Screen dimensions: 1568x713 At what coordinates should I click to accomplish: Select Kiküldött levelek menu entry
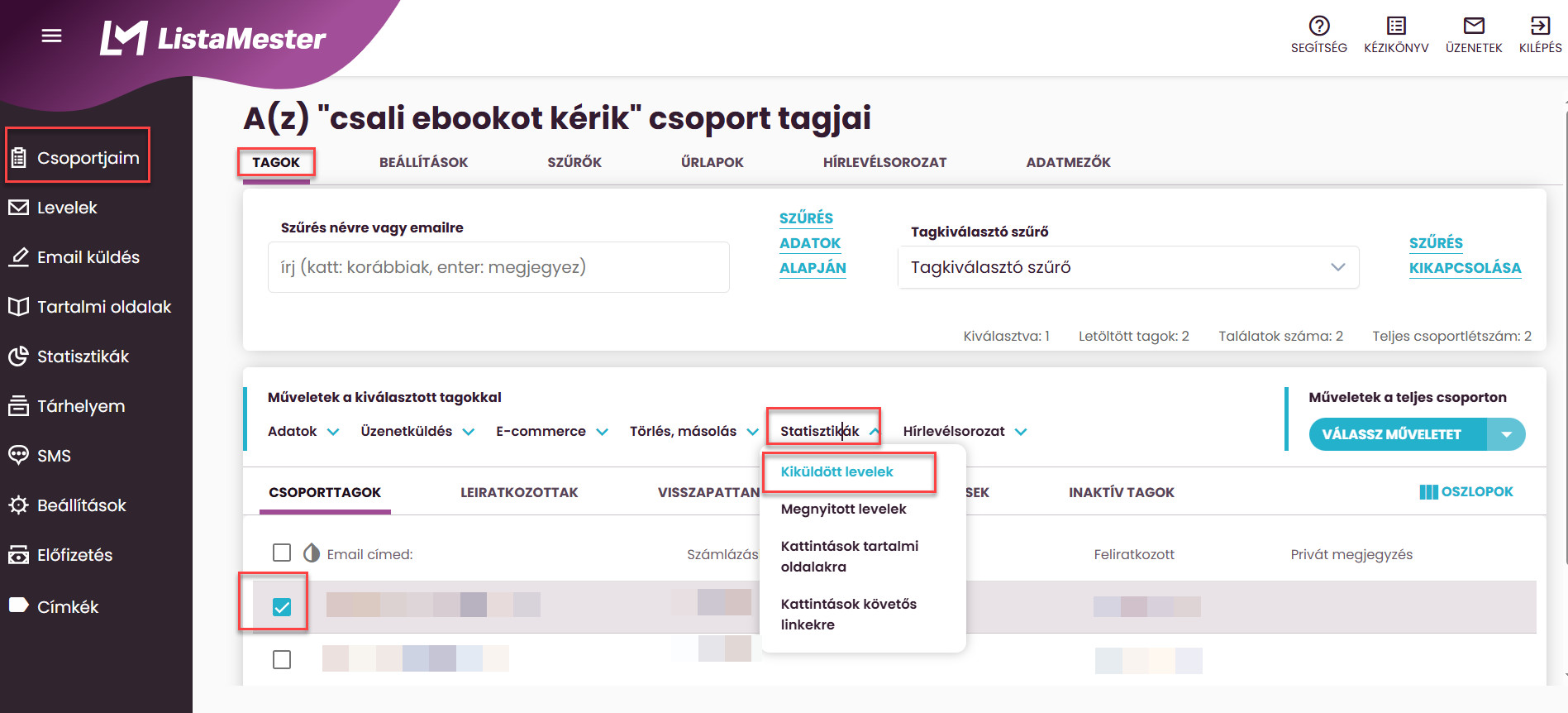(836, 471)
